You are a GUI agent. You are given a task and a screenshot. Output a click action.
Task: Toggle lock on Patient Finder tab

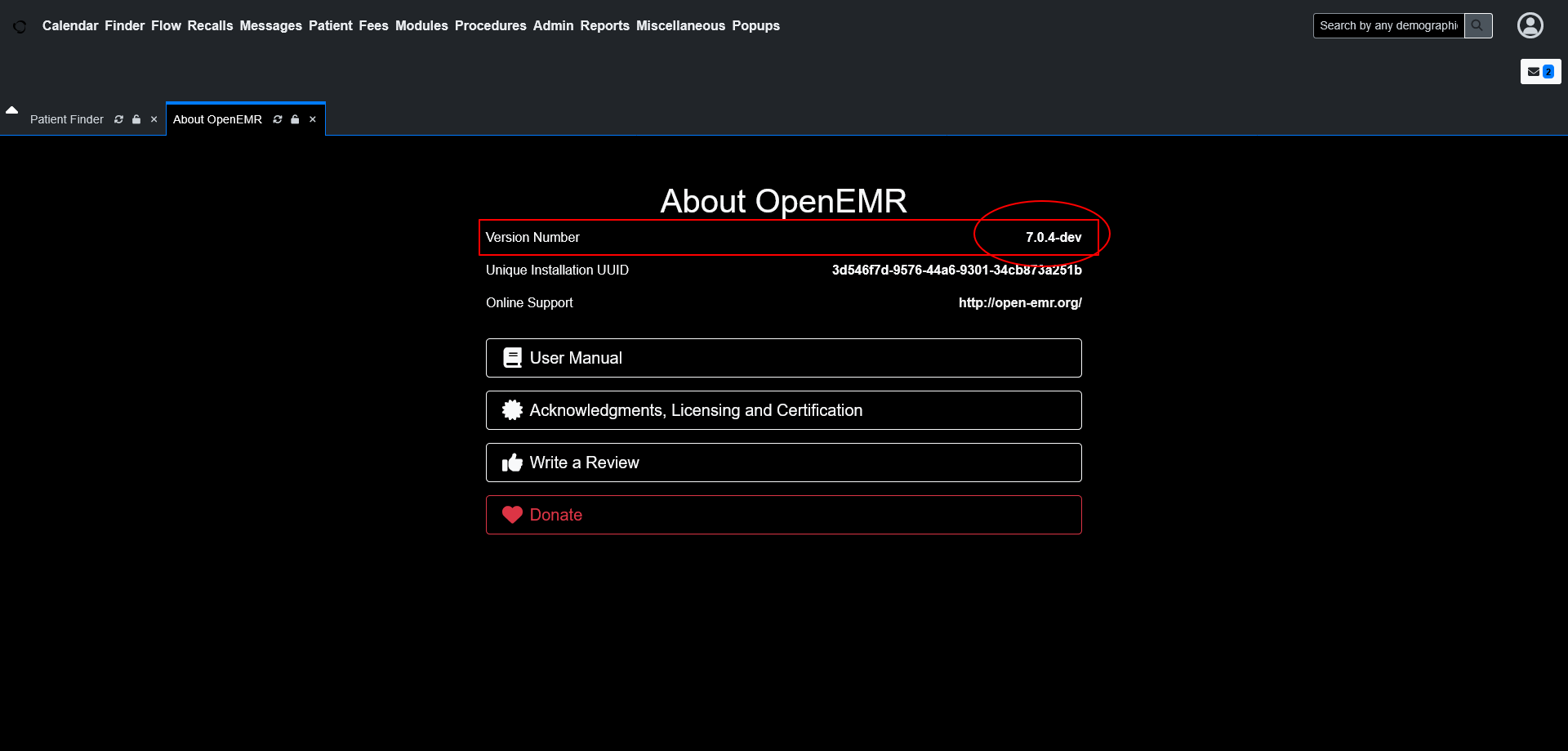[x=136, y=119]
